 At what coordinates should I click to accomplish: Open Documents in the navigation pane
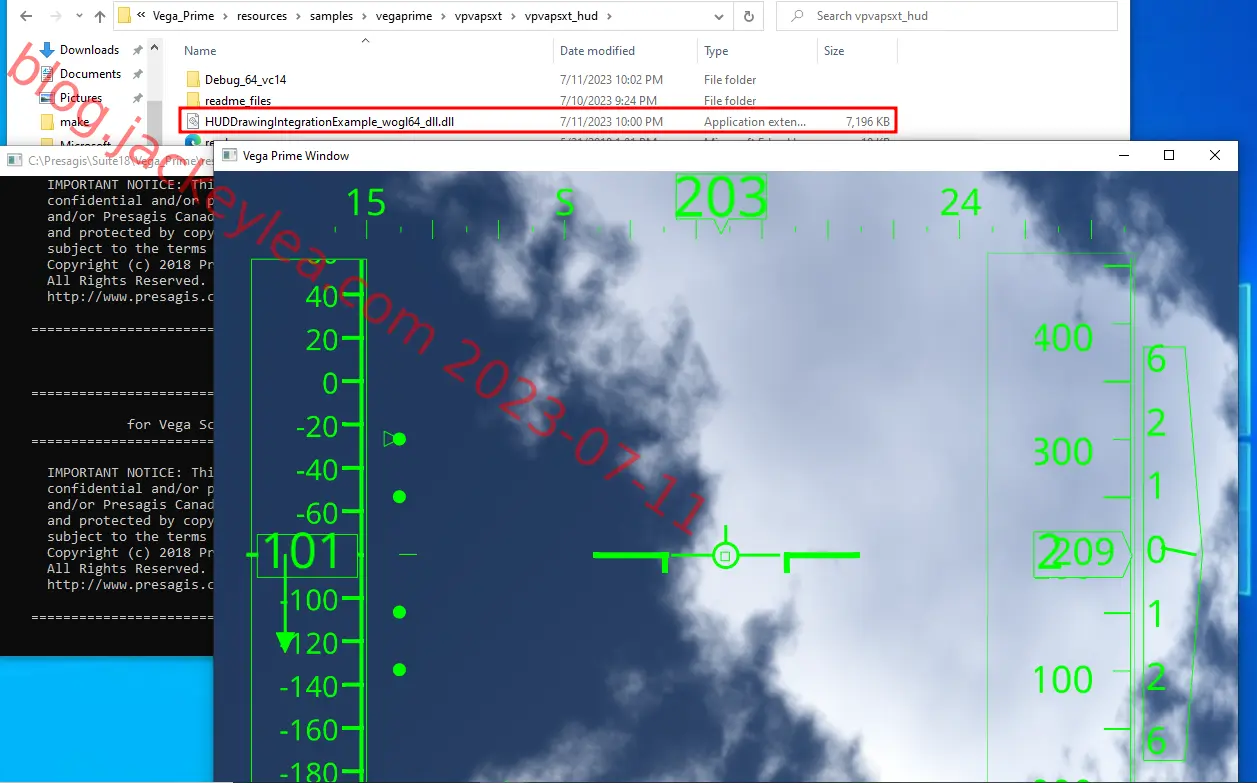tap(90, 74)
